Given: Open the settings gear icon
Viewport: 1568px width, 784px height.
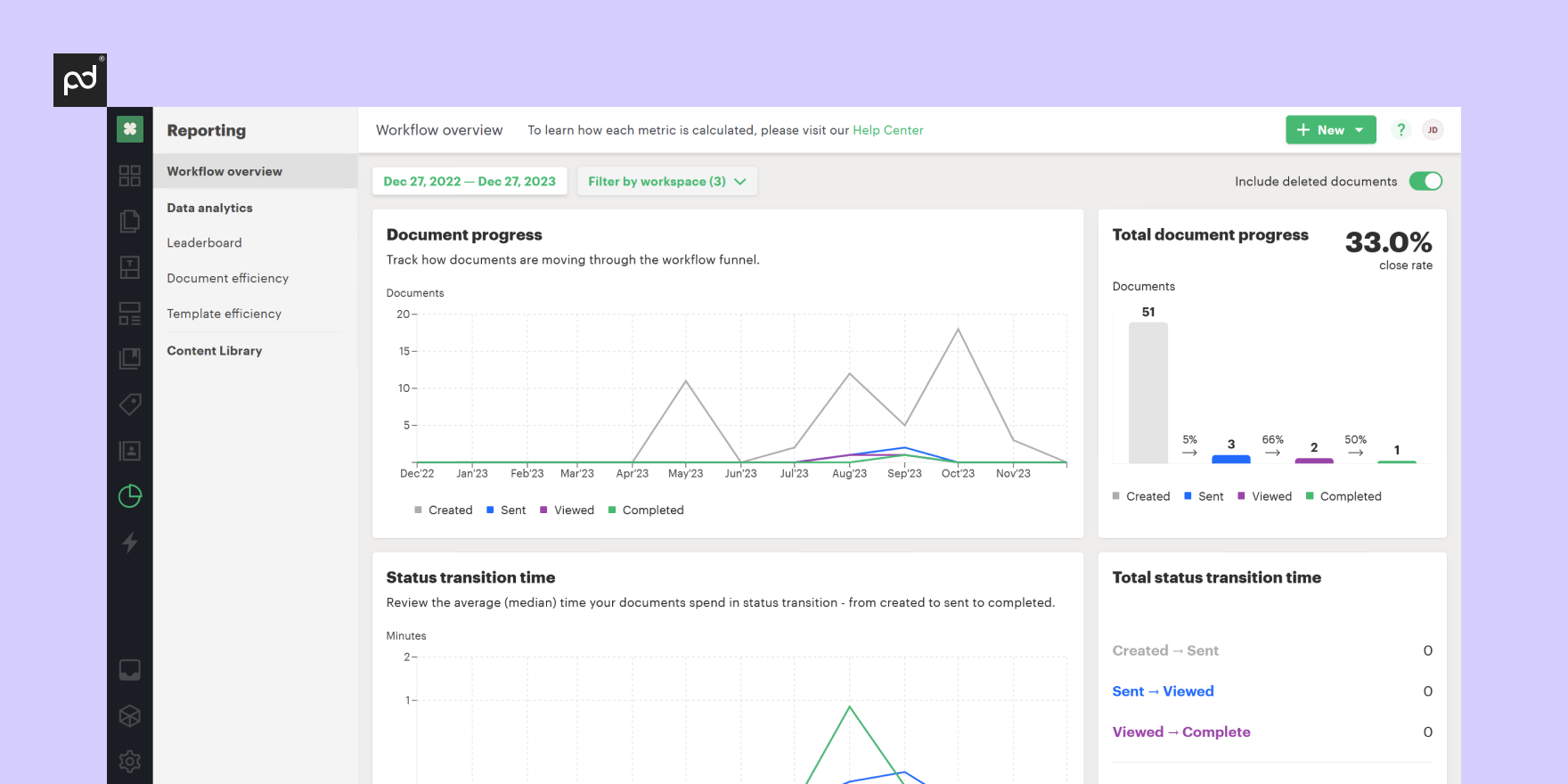Looking at the screenshot, I should 130,761.
